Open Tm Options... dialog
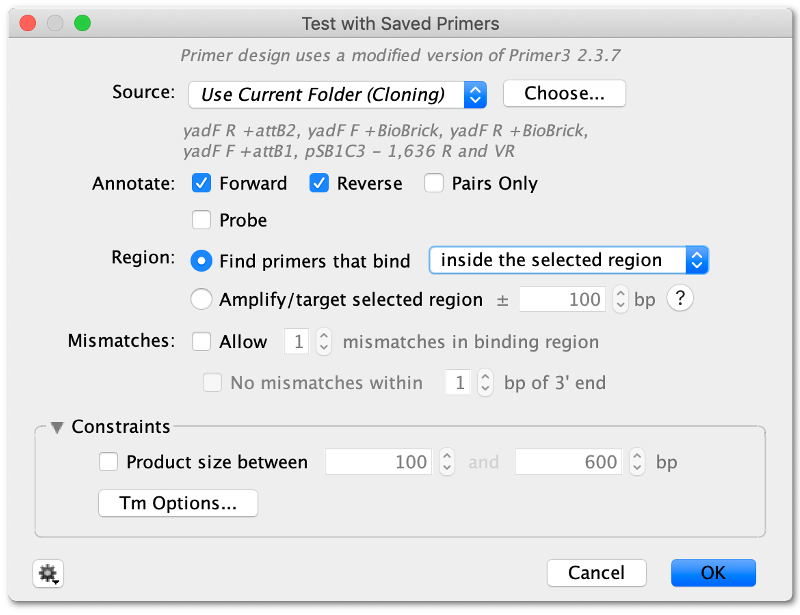The height and width of the screenshot is (615, 800). (x=178, y=503)
